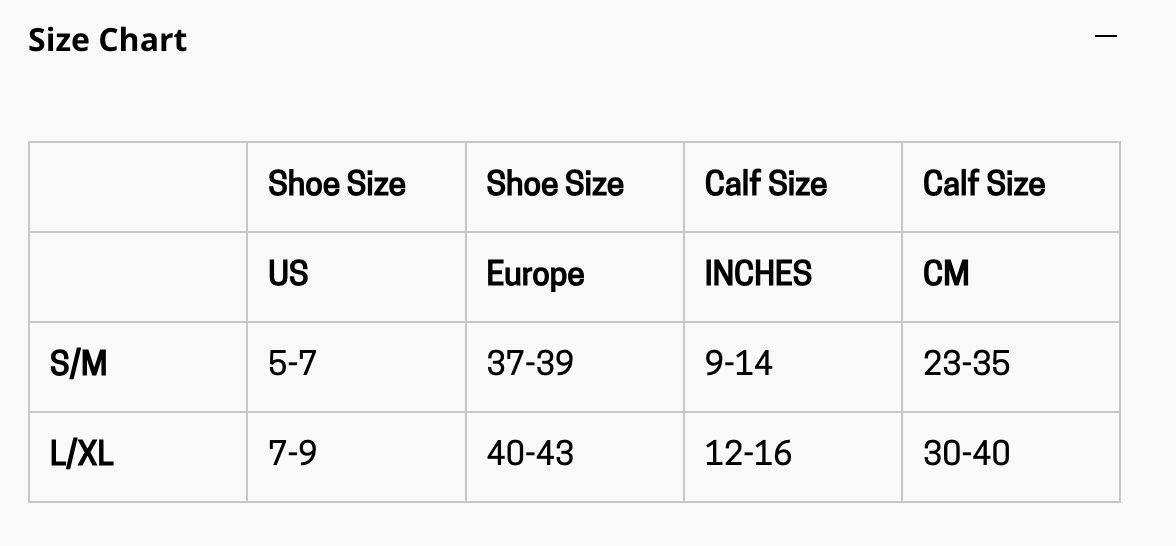1176x546 pixels.
Task: Click the 7-9 US shoe size cell
Action: point(356,457)
